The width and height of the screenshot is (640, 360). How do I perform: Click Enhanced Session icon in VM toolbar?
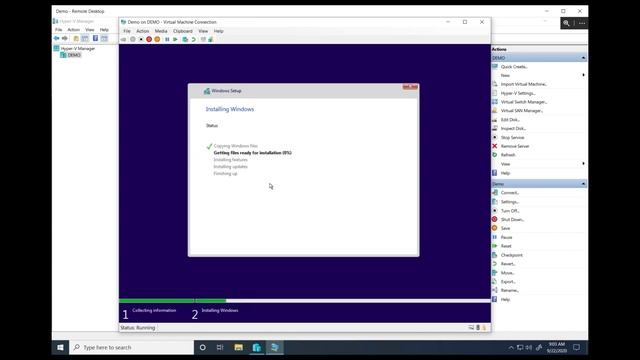pyautogui.click(x=203, y=40)
